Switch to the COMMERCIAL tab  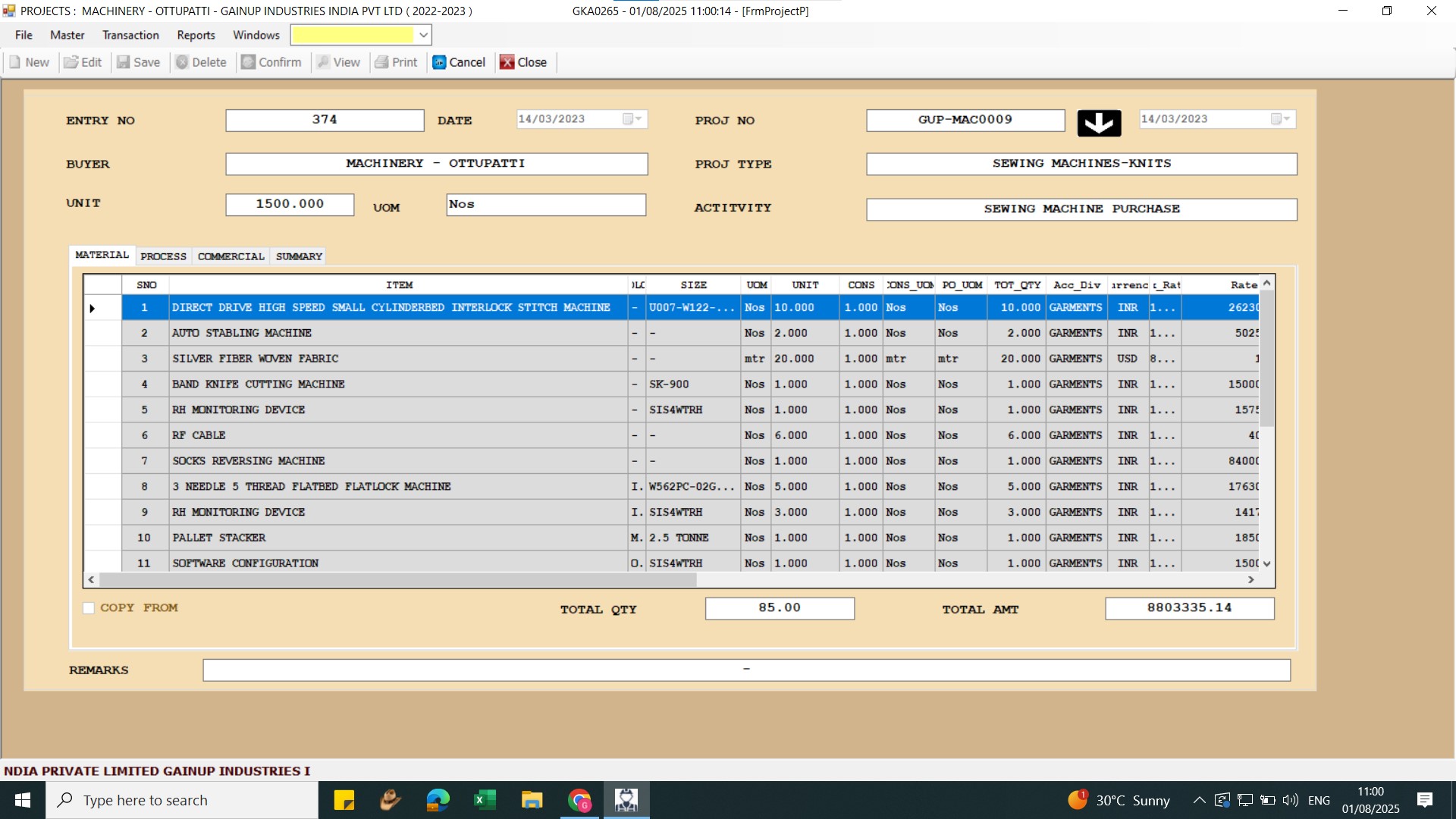231,256
